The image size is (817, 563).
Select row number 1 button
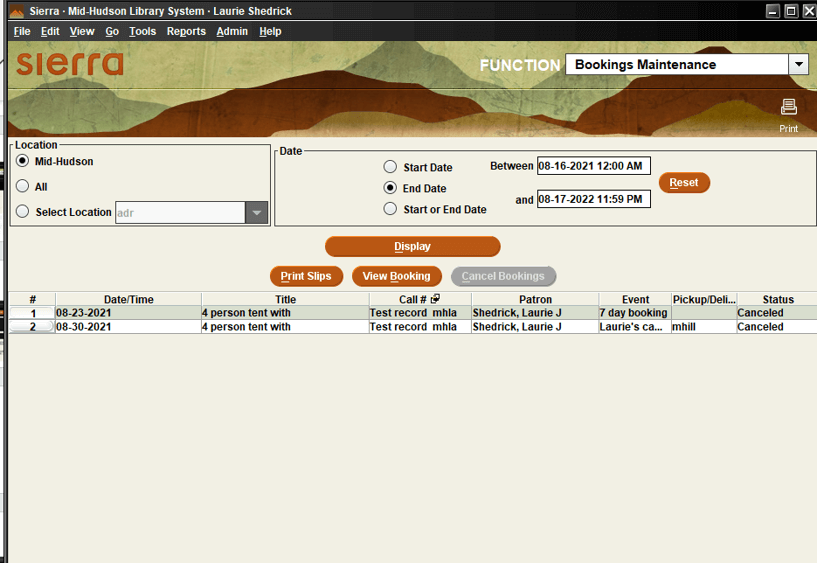click(x=32, y=313)
